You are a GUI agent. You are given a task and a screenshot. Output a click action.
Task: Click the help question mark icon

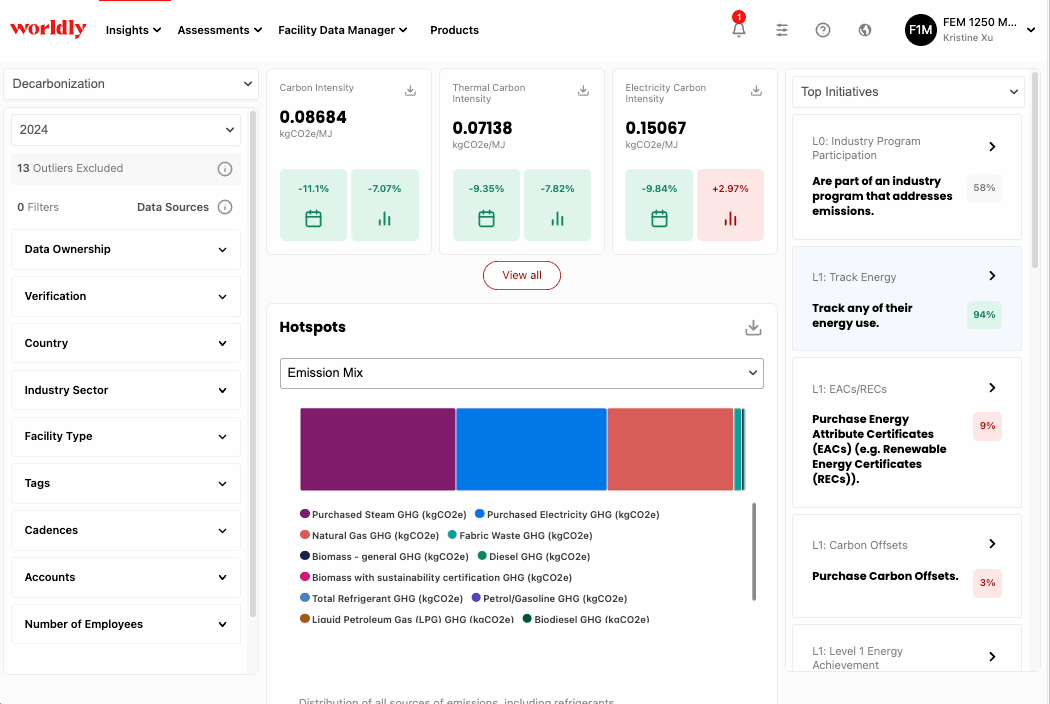pyautogui.click(x=822, y=29)
